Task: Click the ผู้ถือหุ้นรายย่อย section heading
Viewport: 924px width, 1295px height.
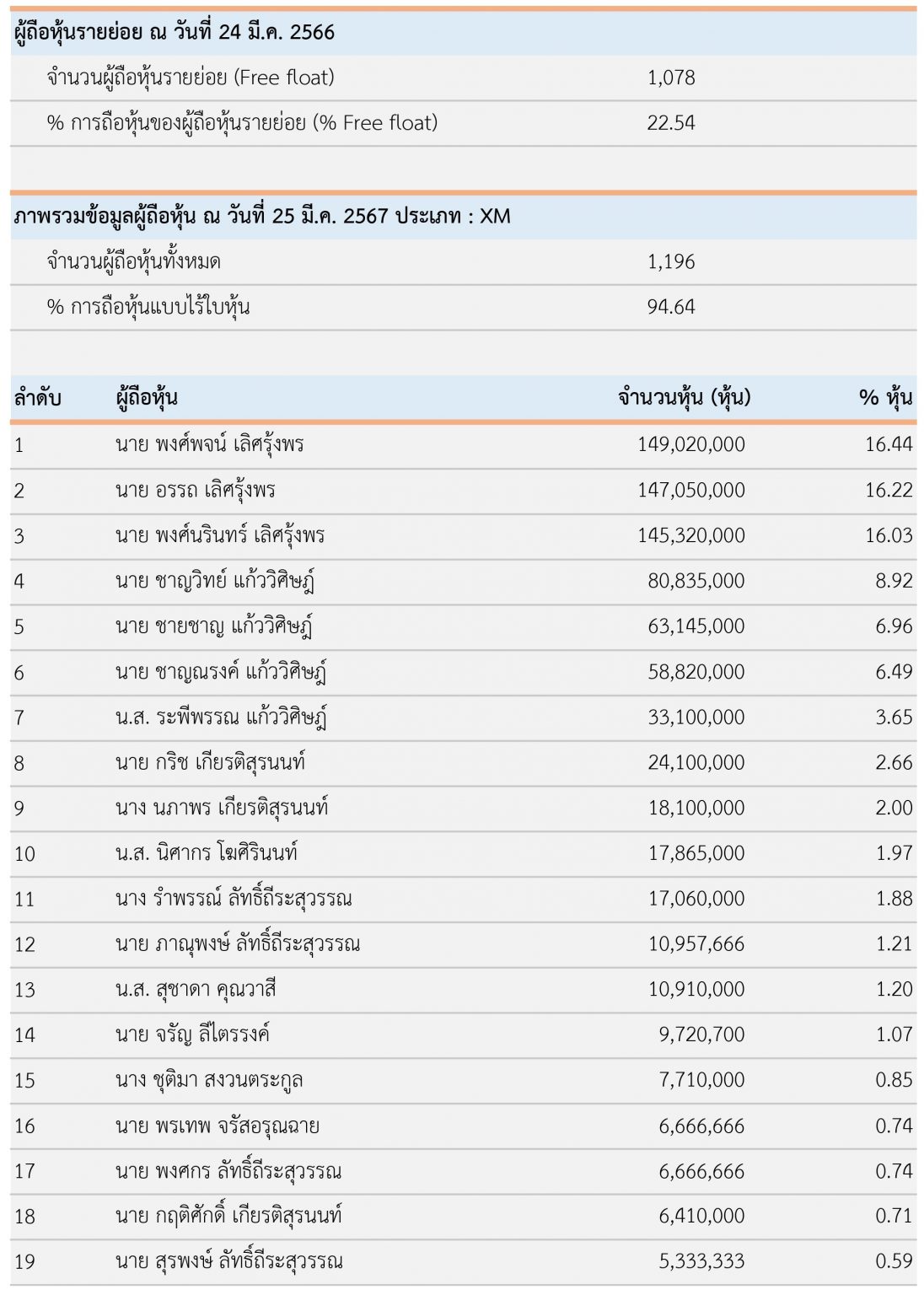Action: click(x=175, y=32)
